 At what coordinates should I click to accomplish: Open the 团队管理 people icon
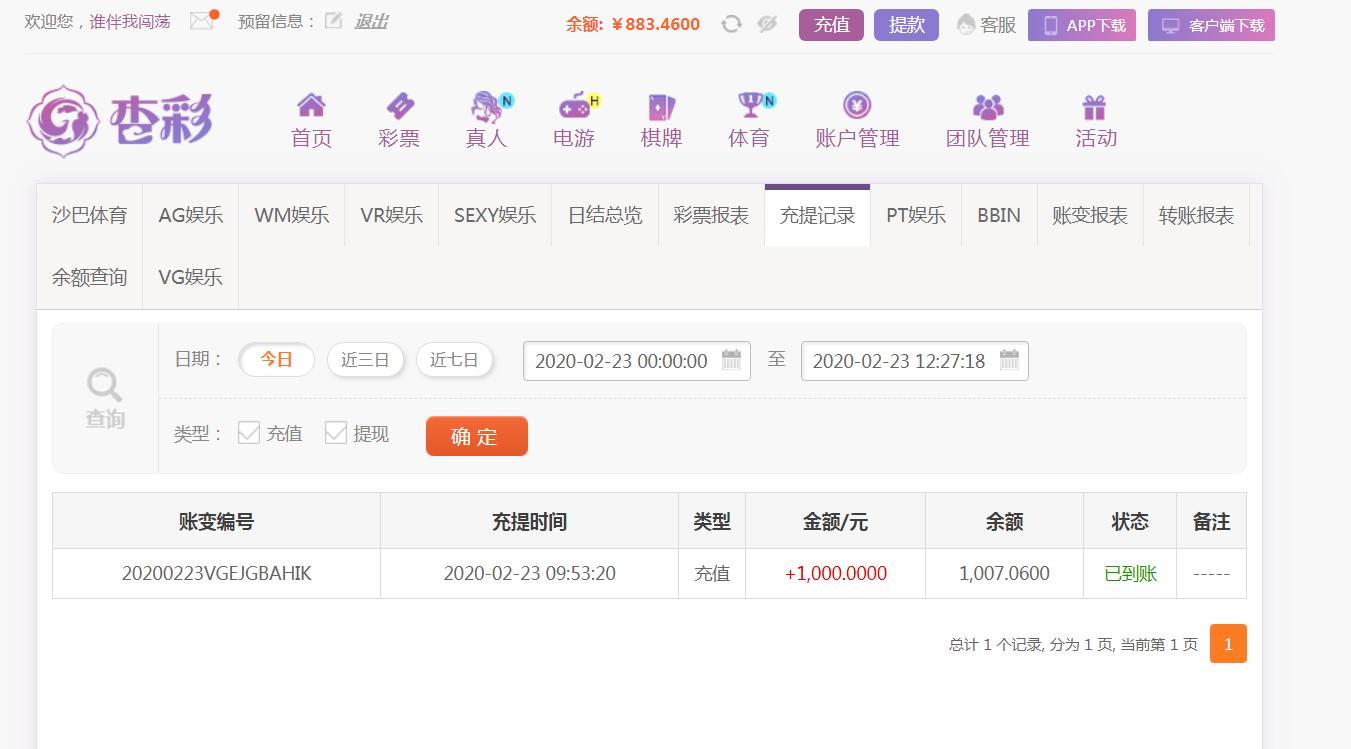(988, 105)
